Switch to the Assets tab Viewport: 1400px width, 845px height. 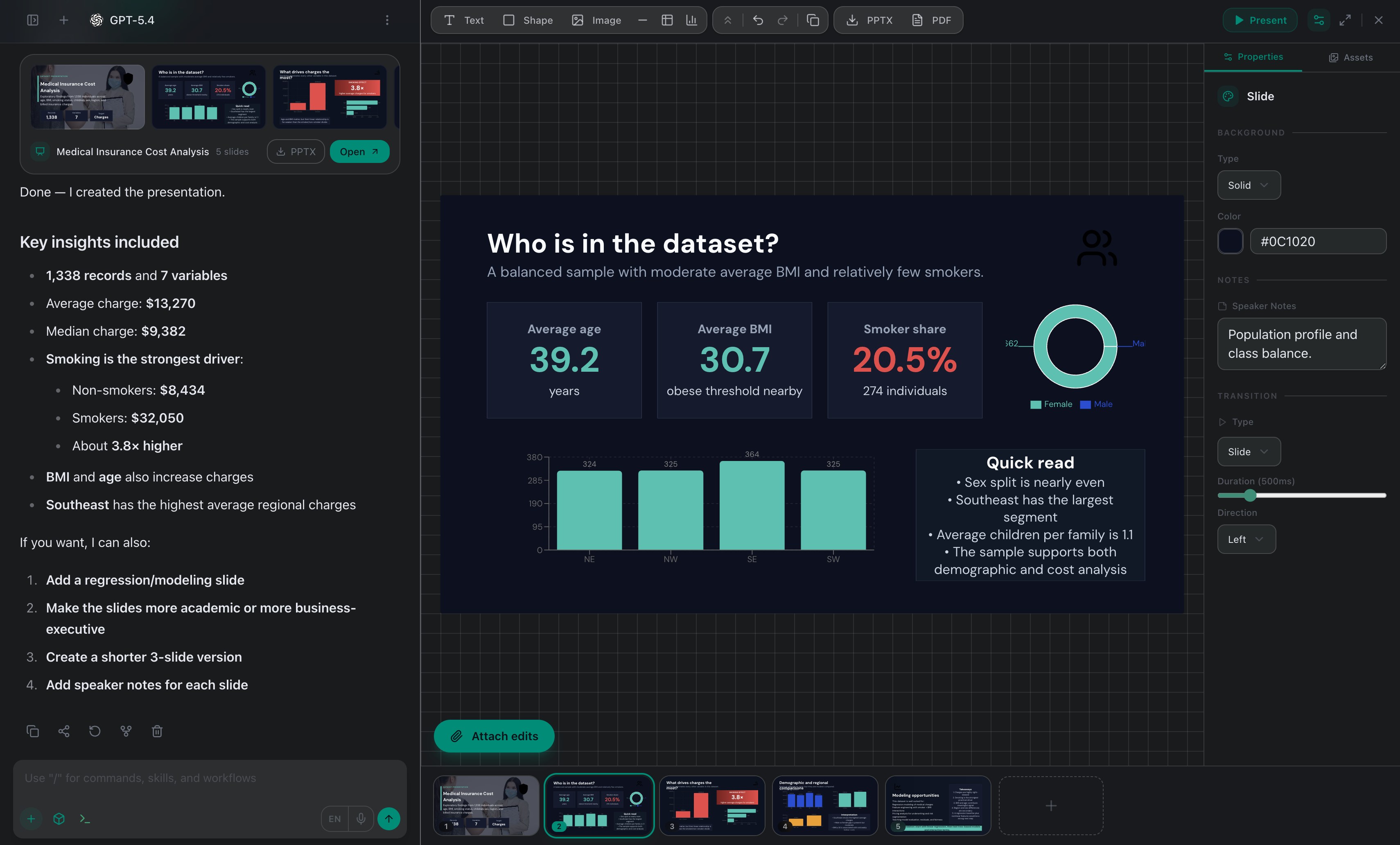tap(1351, 57)
